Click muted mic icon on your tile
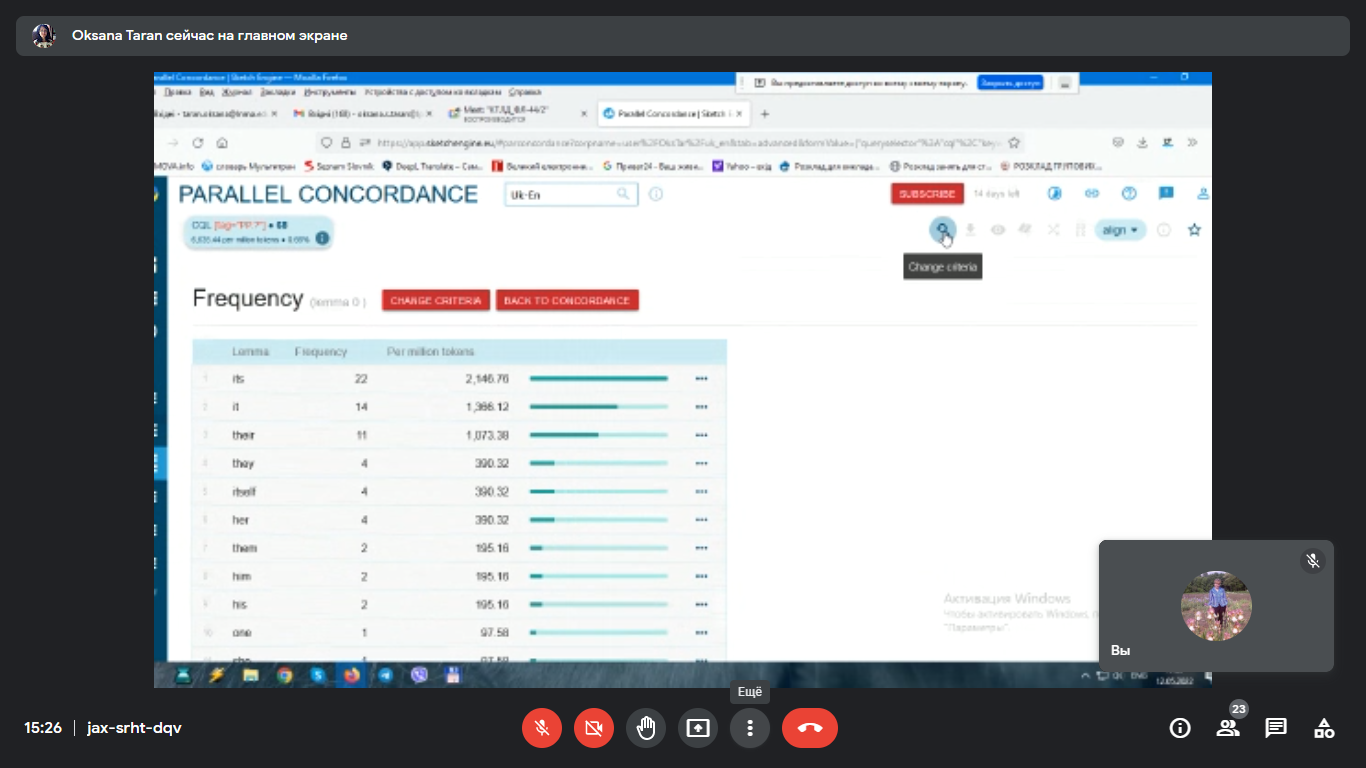This screenshot has height=768, width=1366. (1313, 561)
